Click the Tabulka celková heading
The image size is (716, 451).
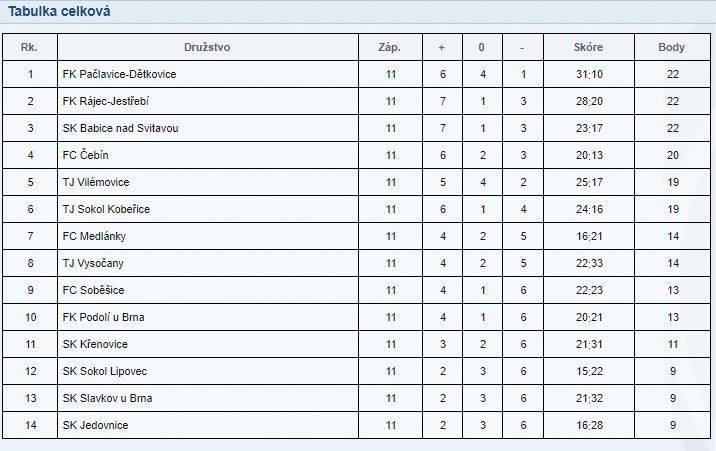coord(59,11)
